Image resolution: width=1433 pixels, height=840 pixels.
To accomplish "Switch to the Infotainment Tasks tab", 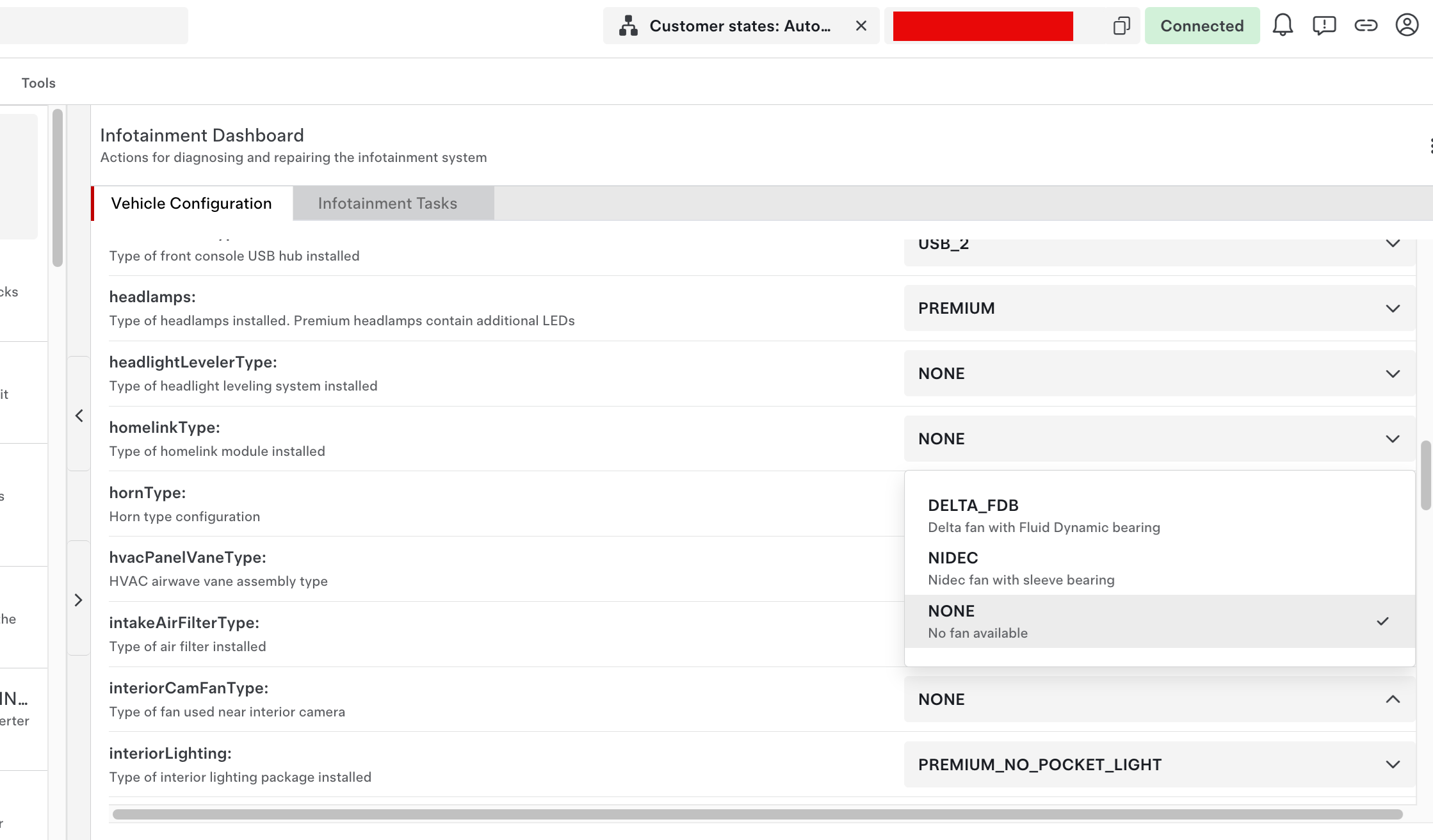I will click(x=387, y=204).
